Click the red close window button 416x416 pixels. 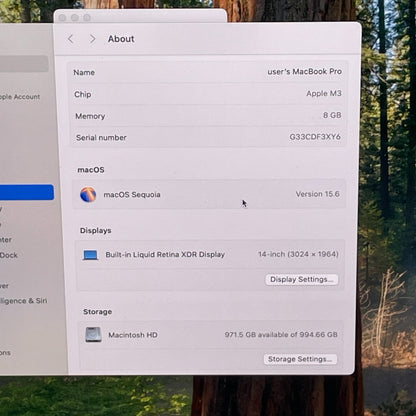(62, 18)
